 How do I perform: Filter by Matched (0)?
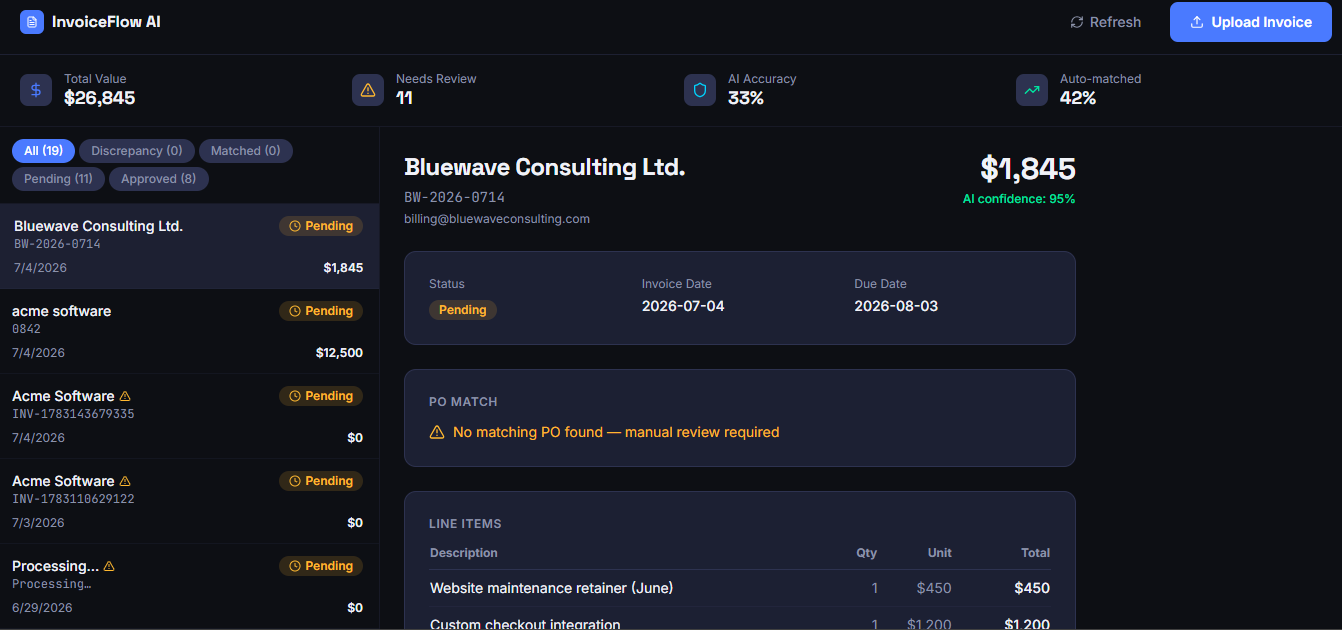(246, 151)
